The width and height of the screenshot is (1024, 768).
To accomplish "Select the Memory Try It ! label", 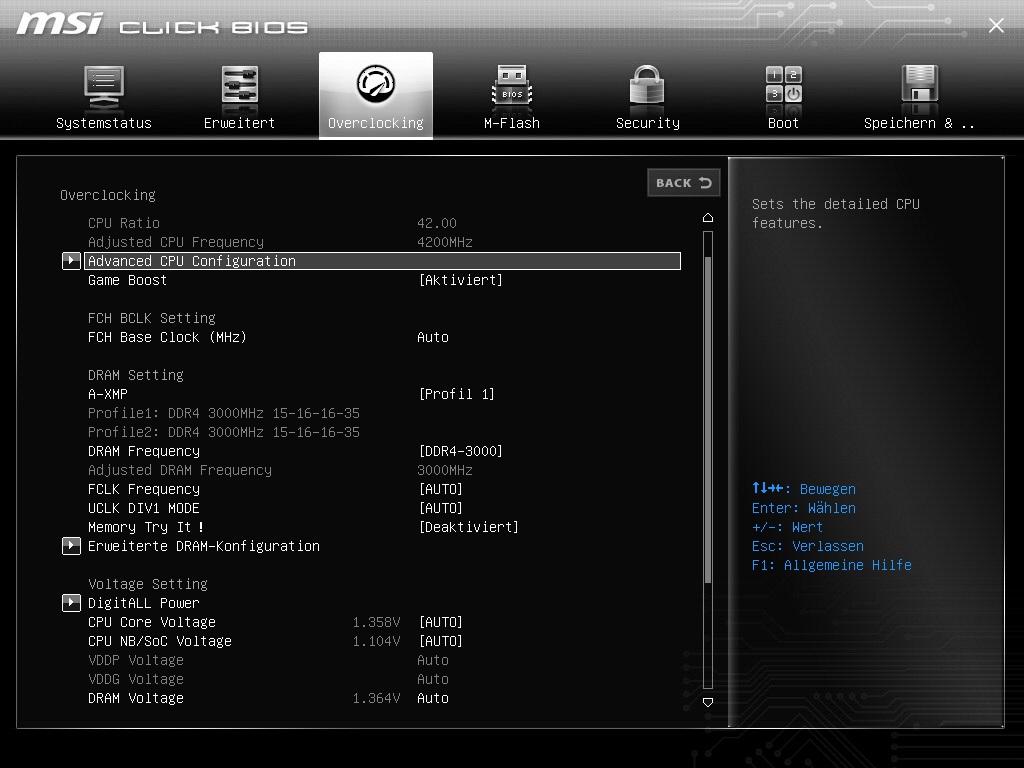I will tap(146, 527).
